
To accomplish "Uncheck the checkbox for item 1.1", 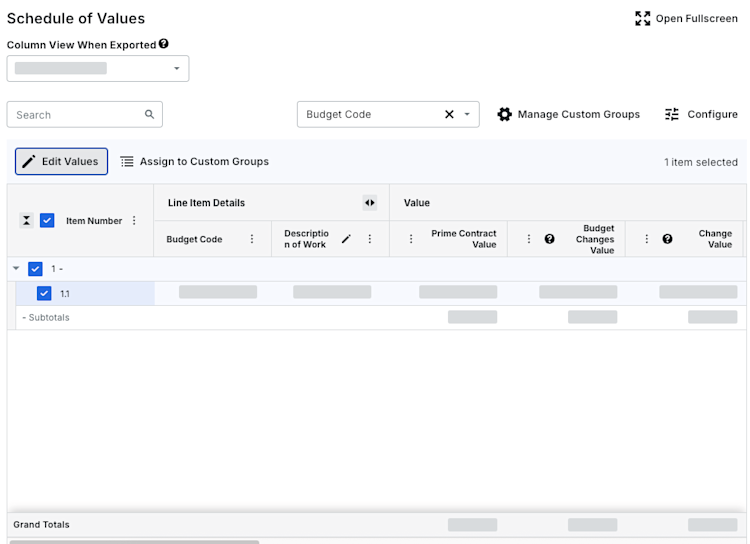I will coord(44,293).
